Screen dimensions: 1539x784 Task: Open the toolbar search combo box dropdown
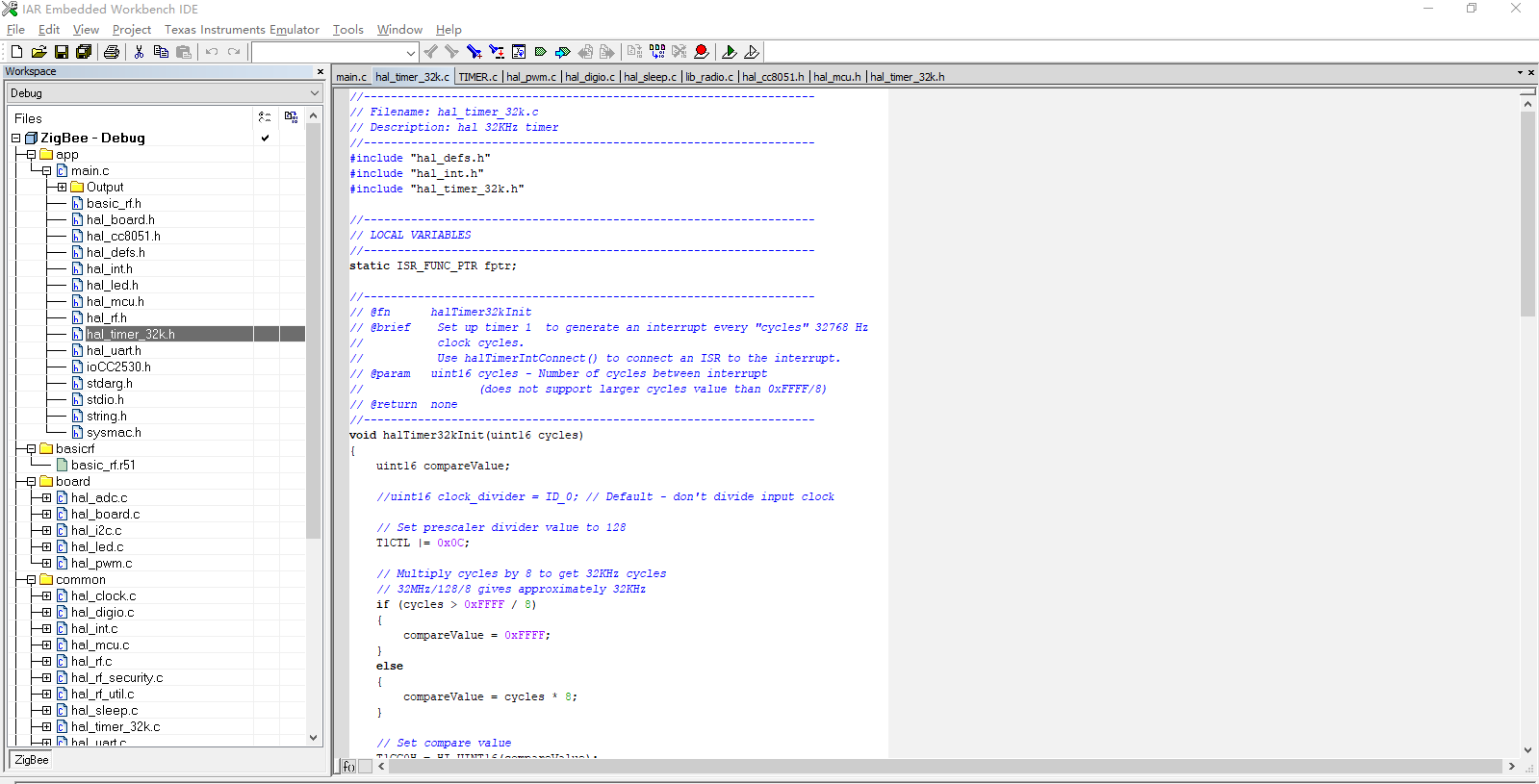tap(411, 53)
